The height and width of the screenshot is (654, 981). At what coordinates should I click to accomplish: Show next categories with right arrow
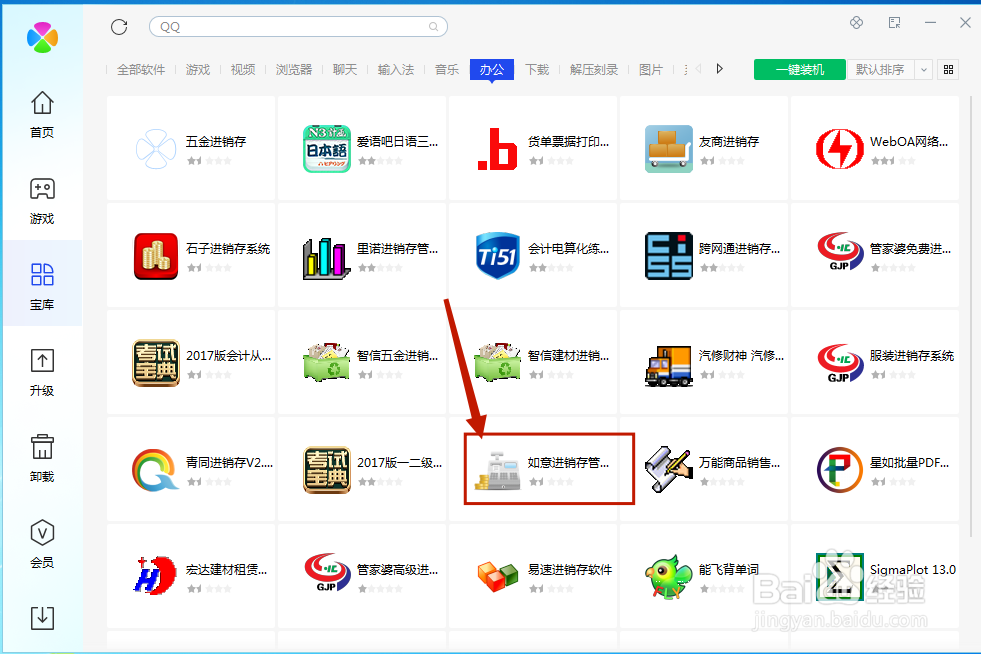click(719, 69)
